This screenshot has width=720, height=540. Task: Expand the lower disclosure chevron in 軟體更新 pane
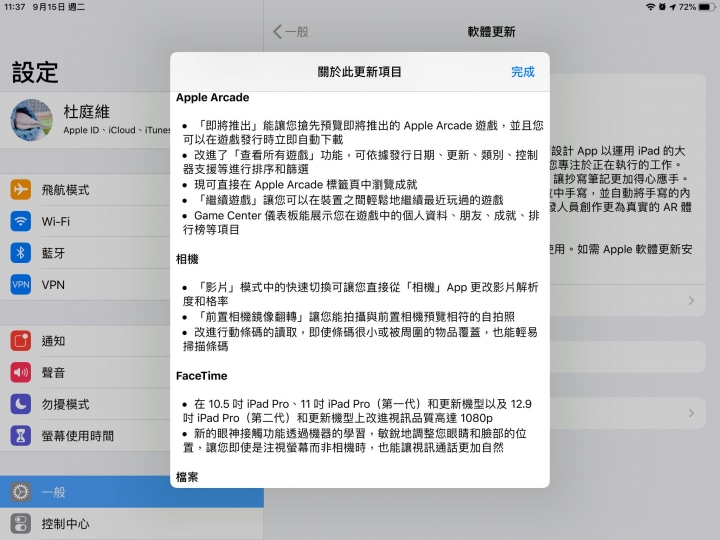click(691, 413)
